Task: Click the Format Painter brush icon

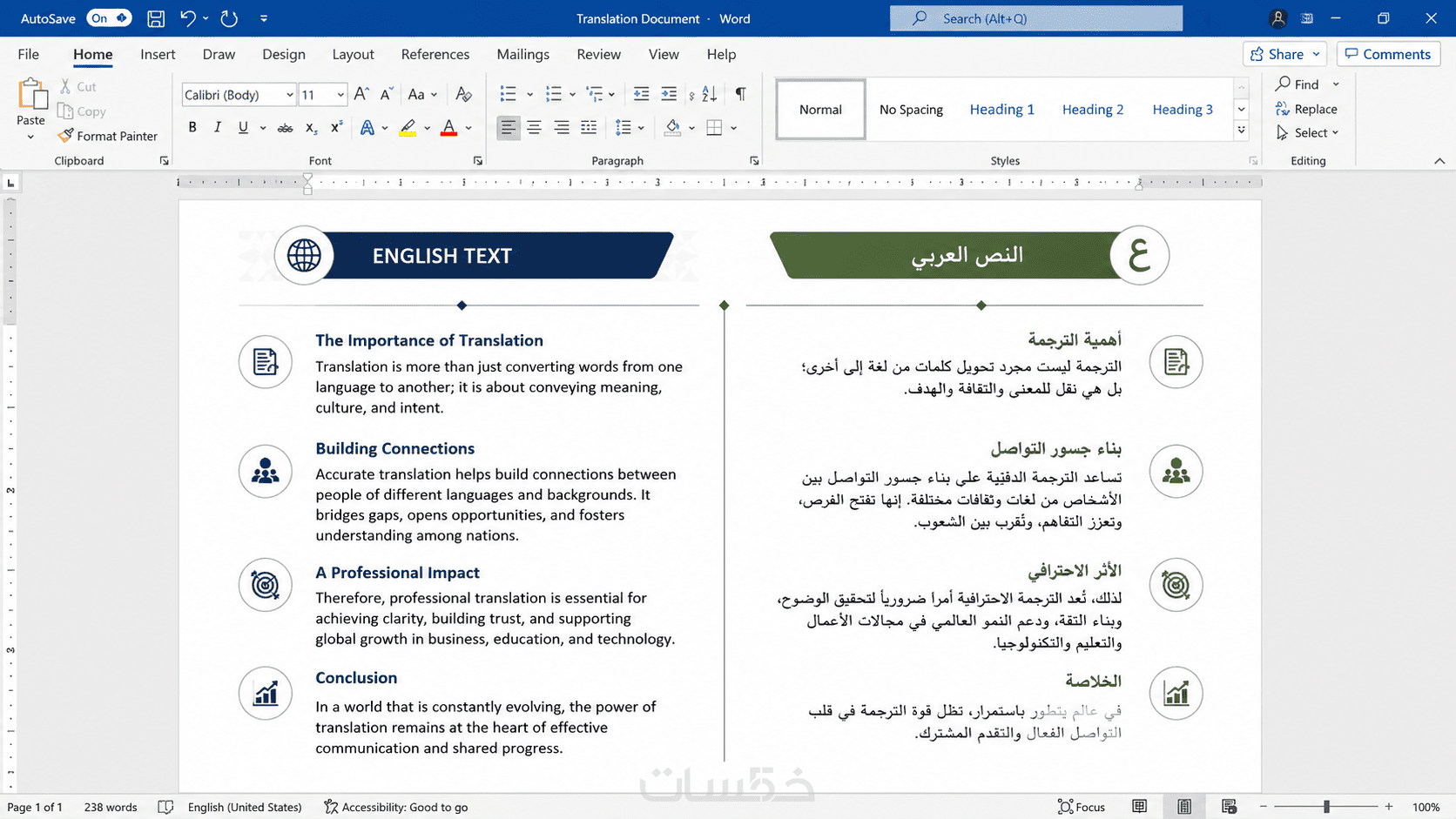Action: [x=65, y=136]
